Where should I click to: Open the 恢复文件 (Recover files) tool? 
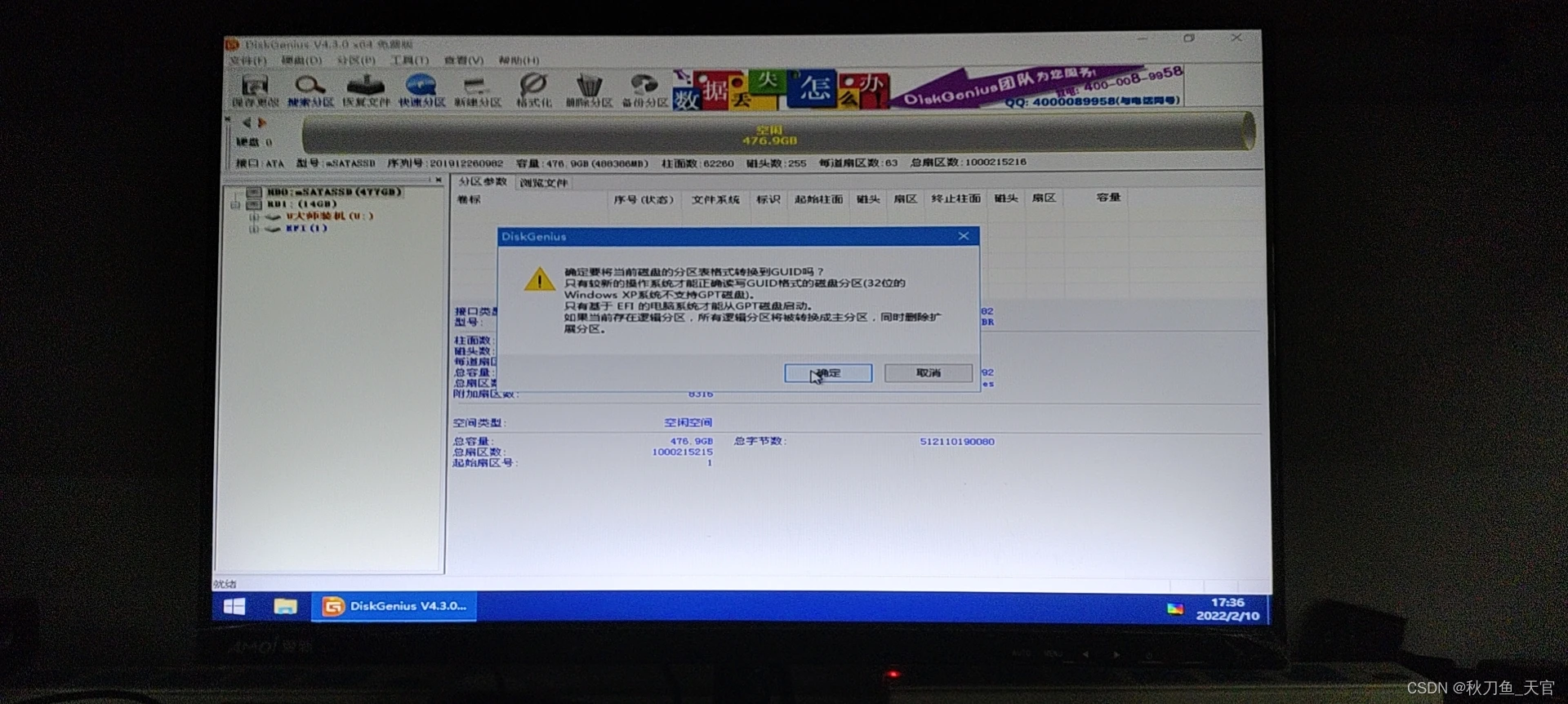point(366,91)
